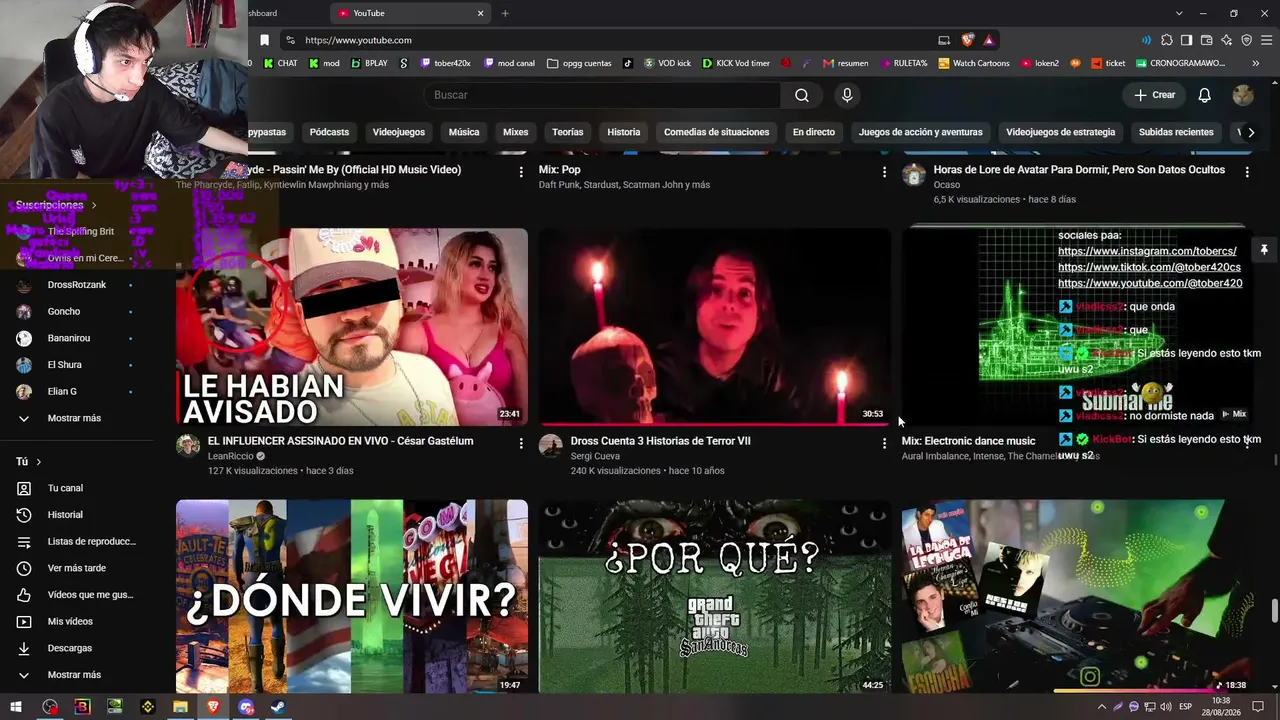Open Goncho subscription channel
The width and height of the screenshot is (1280, 720).
(x=64, y=311)
